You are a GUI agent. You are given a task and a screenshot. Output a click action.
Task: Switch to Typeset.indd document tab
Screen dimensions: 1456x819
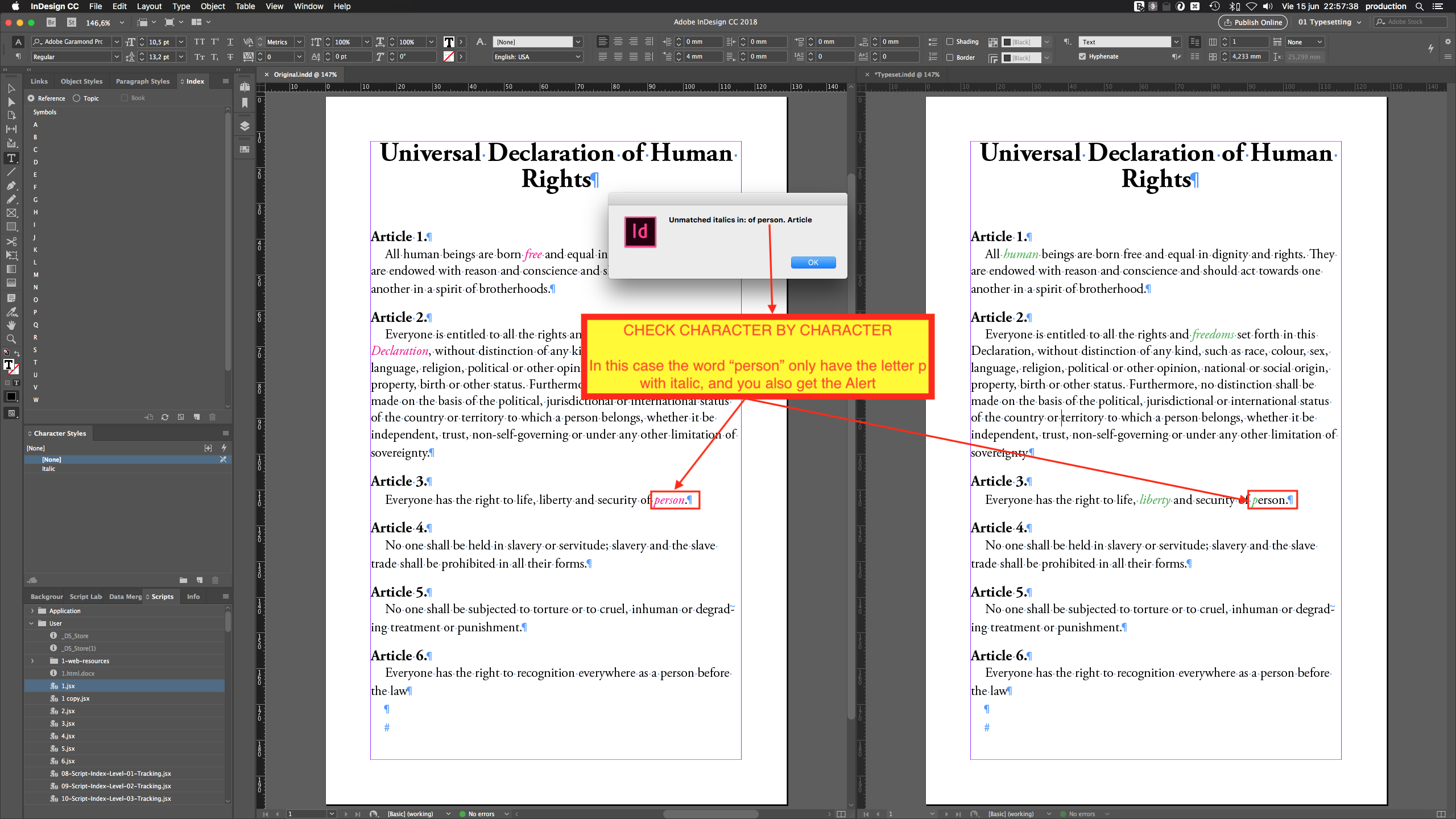[x=906, y=75]
